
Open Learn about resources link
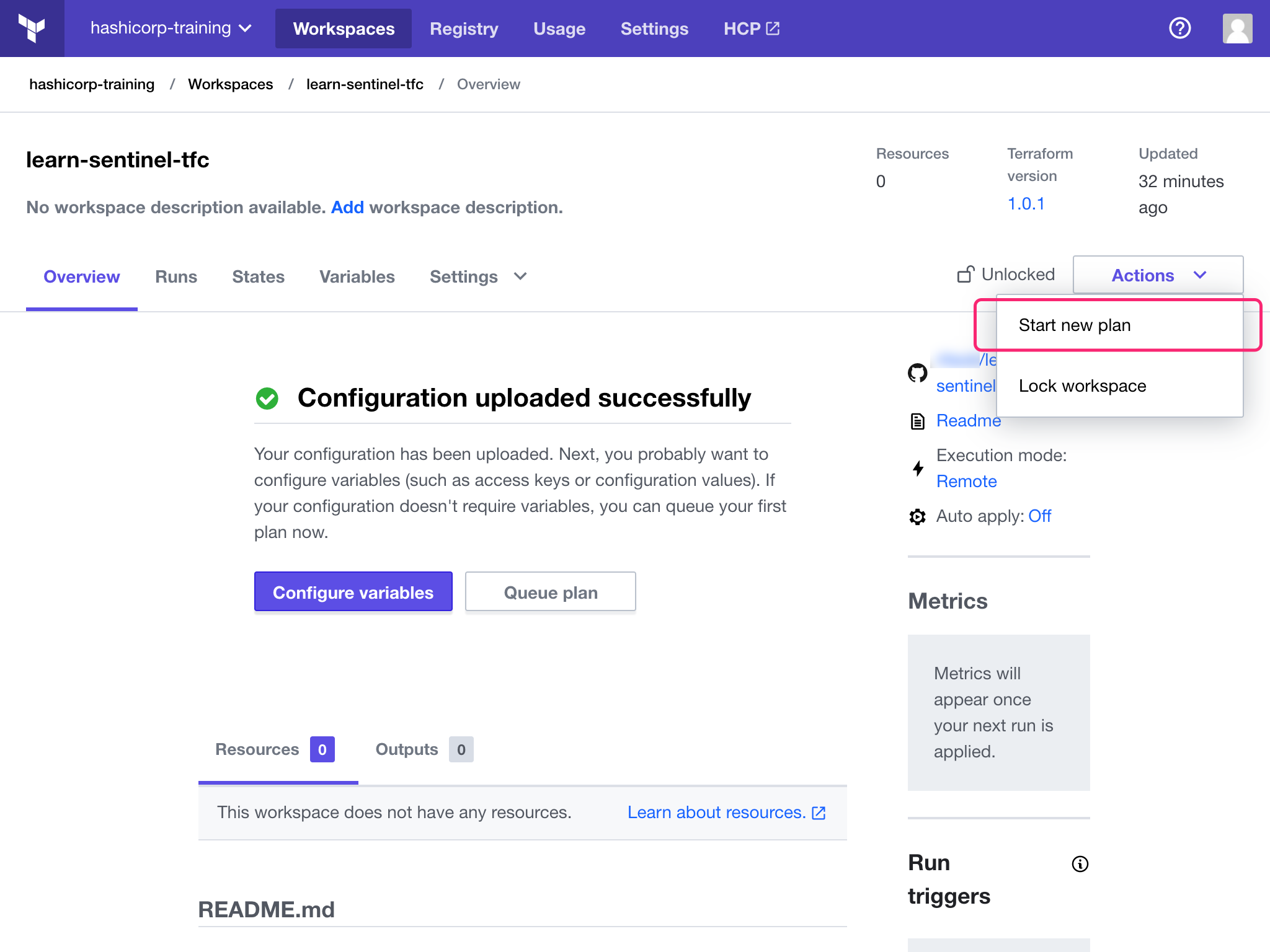716,813
